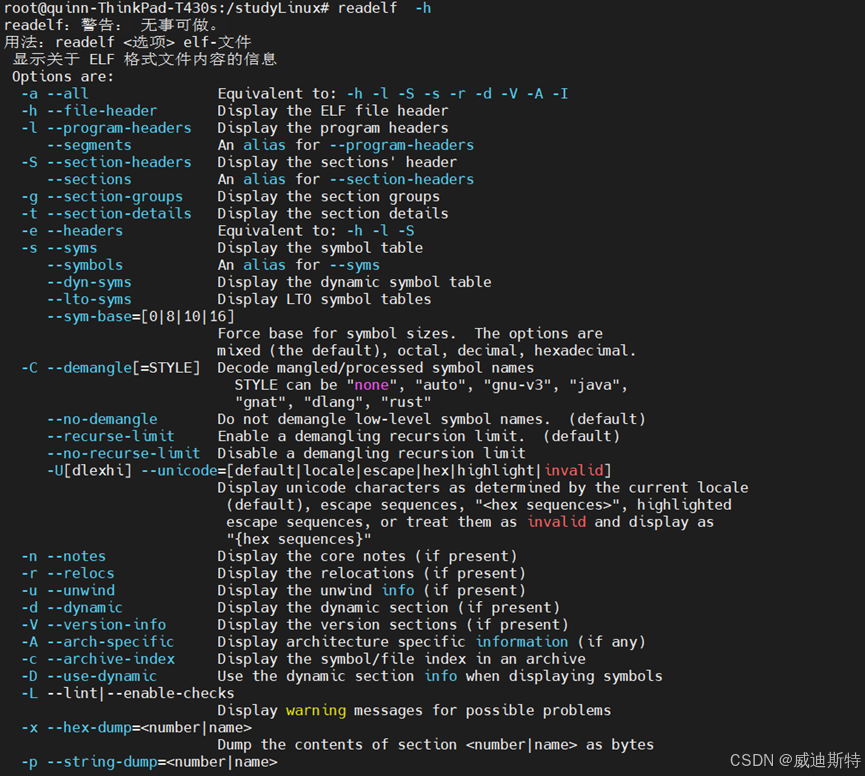865x776 pixels.
Task: Click the option '--no-recurse-limit'
Action: [124, 453]
